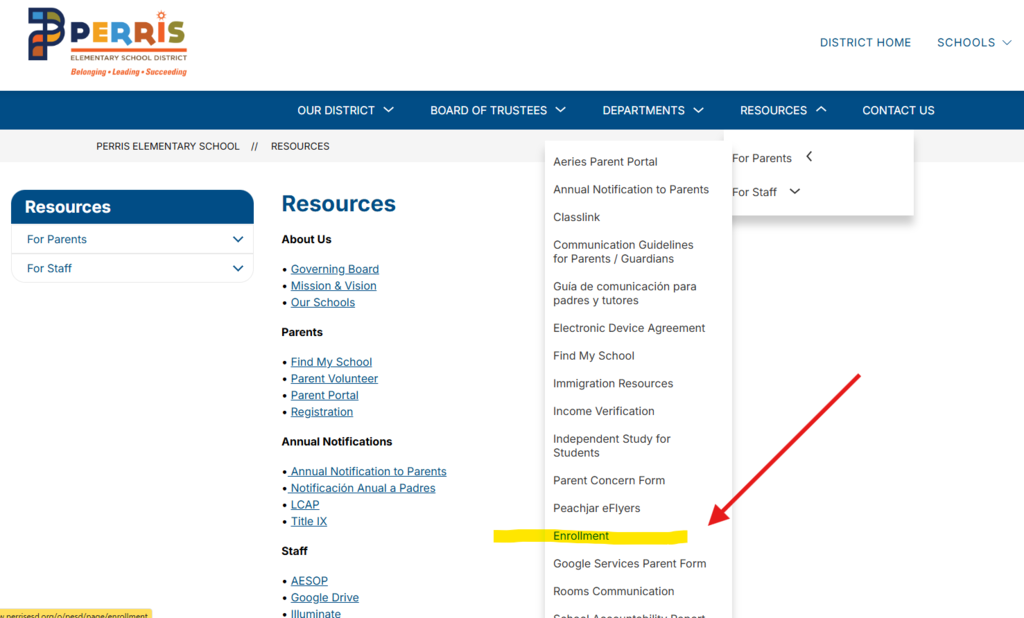Click the Perris Elementary School District logo

pyautogui.click(x=108, y=42)
